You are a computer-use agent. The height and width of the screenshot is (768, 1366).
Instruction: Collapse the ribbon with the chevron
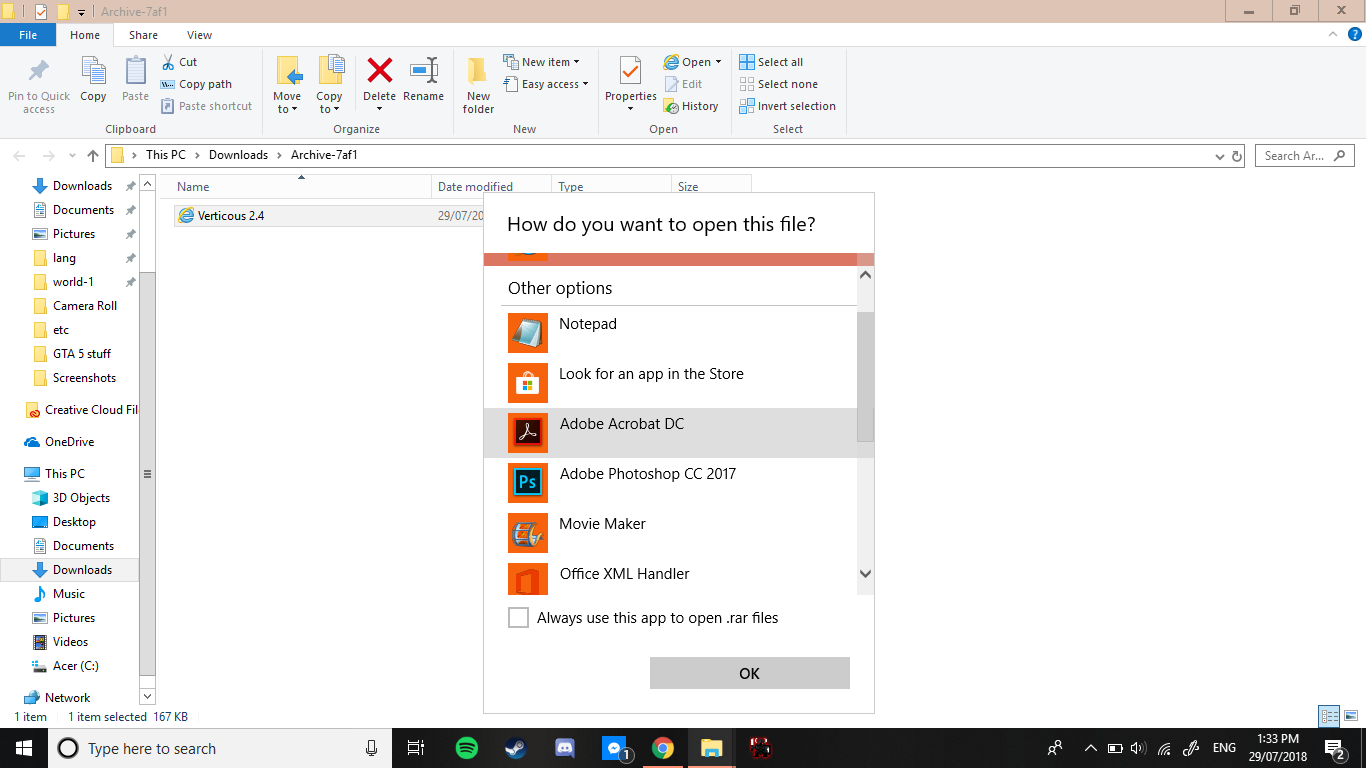pos(1333,35)
